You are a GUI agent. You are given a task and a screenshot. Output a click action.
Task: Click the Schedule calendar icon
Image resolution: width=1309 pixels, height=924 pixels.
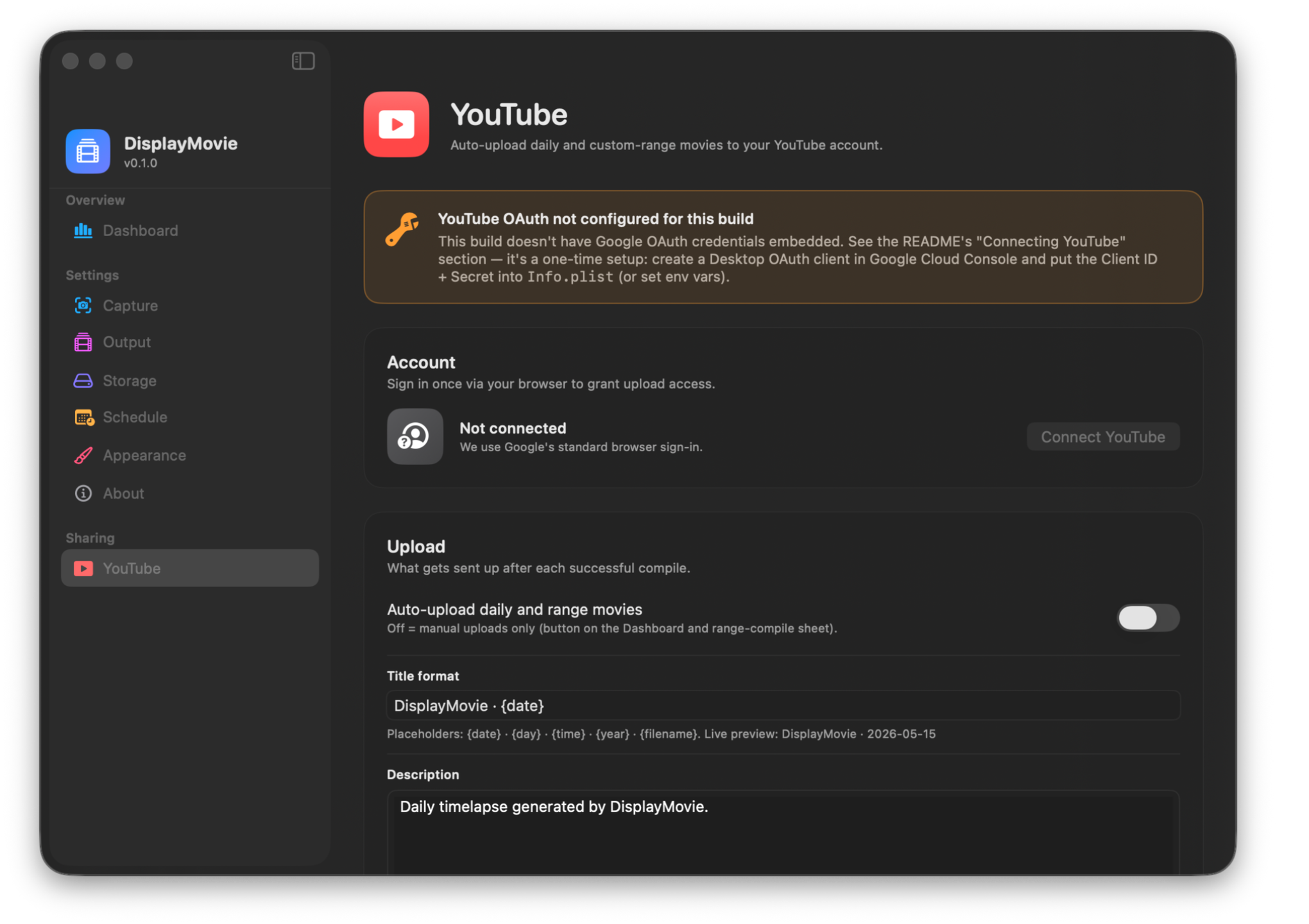click(x=84, y=417)
